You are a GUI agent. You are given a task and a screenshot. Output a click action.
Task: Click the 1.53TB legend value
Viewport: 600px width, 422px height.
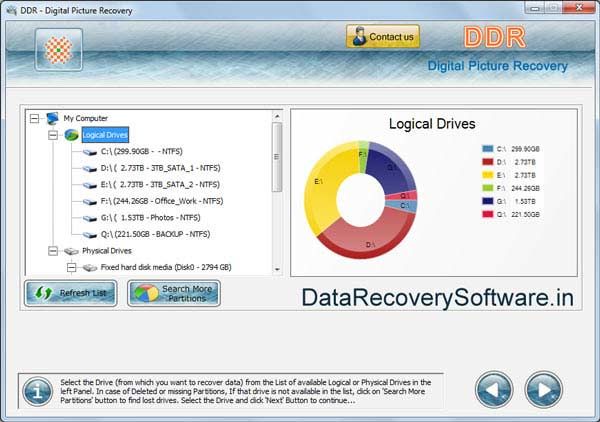click(x=525, y=201)
